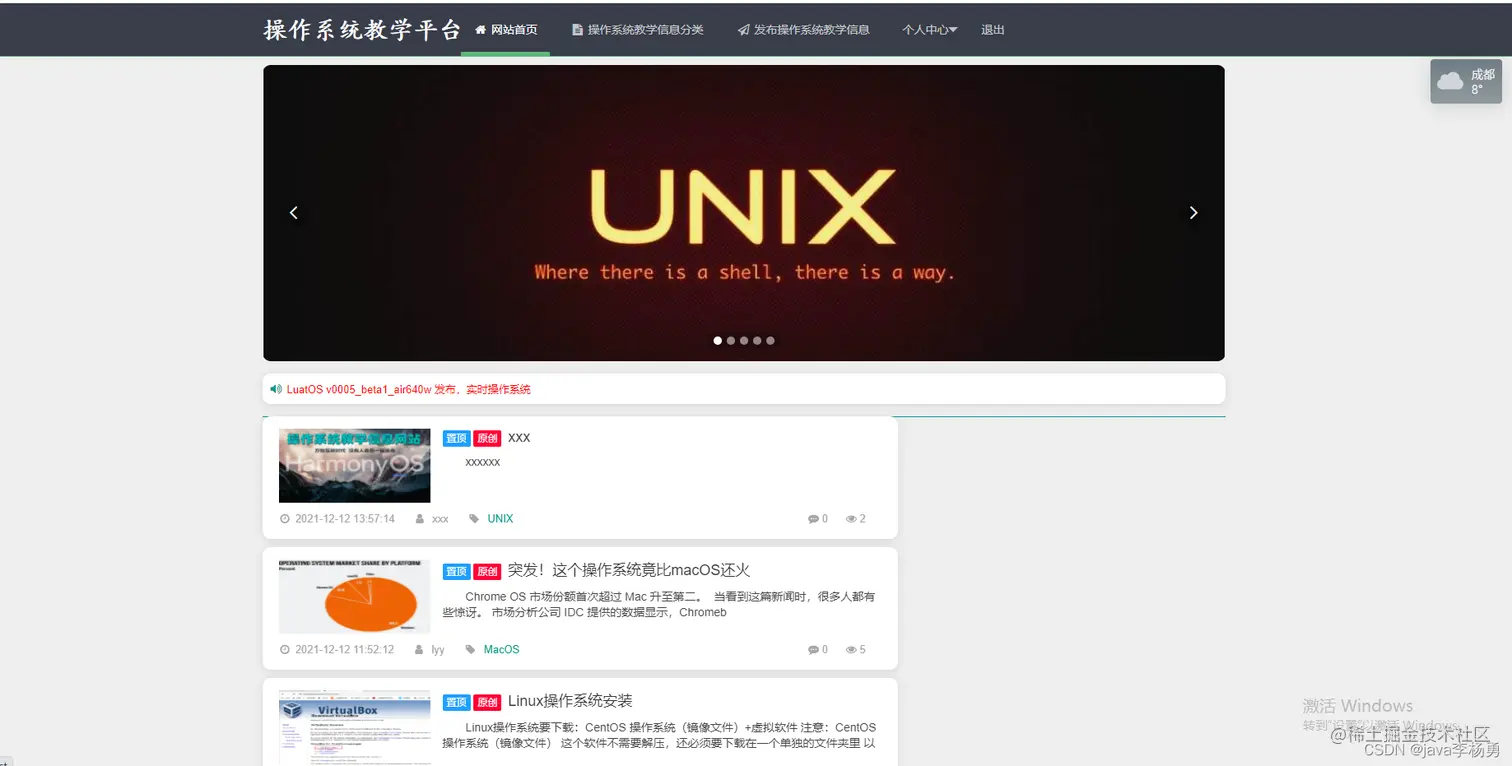
Task: Click user icon beside author xxx
Action: 420,519
